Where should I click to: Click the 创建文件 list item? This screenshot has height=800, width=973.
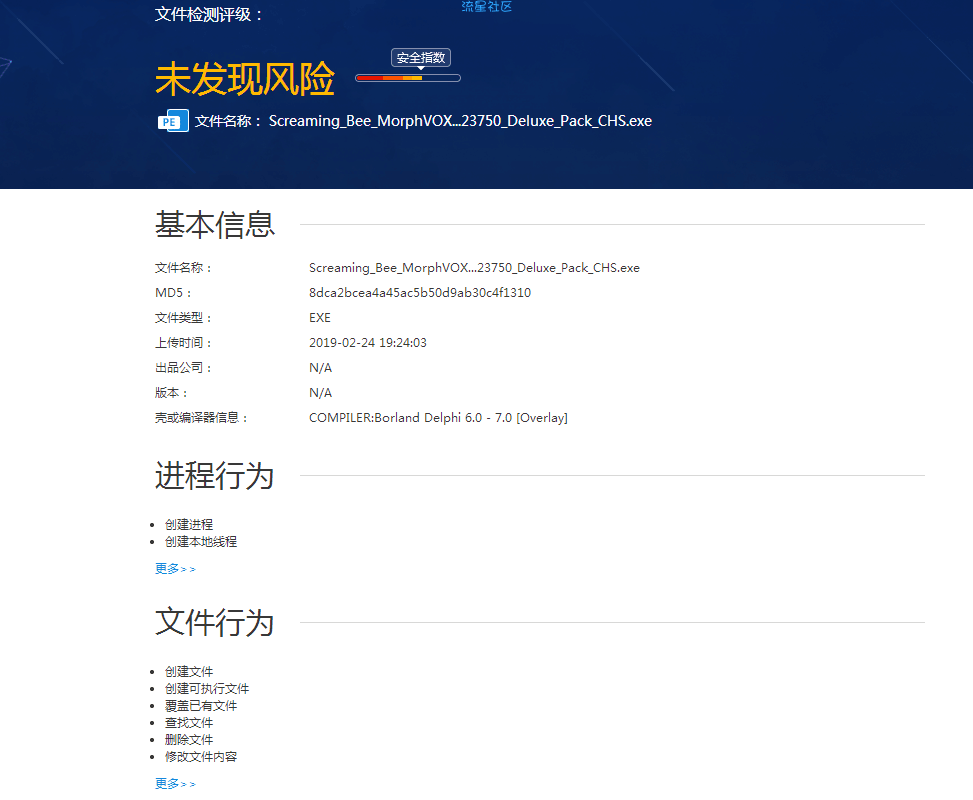189,672
